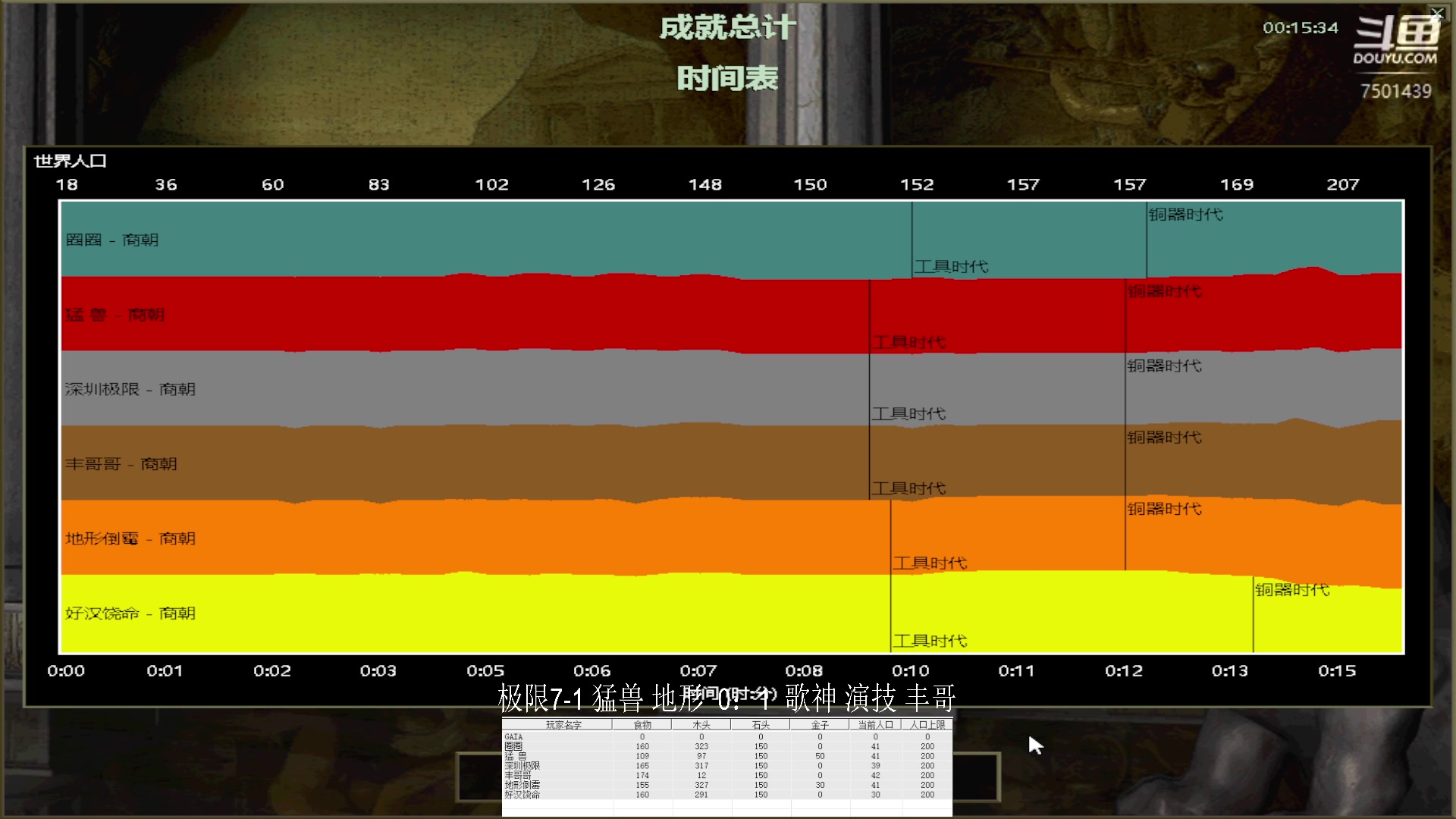Click the 0:12 time axis label
Viewport: 1456px width, 819px height.
[1124, 671]
